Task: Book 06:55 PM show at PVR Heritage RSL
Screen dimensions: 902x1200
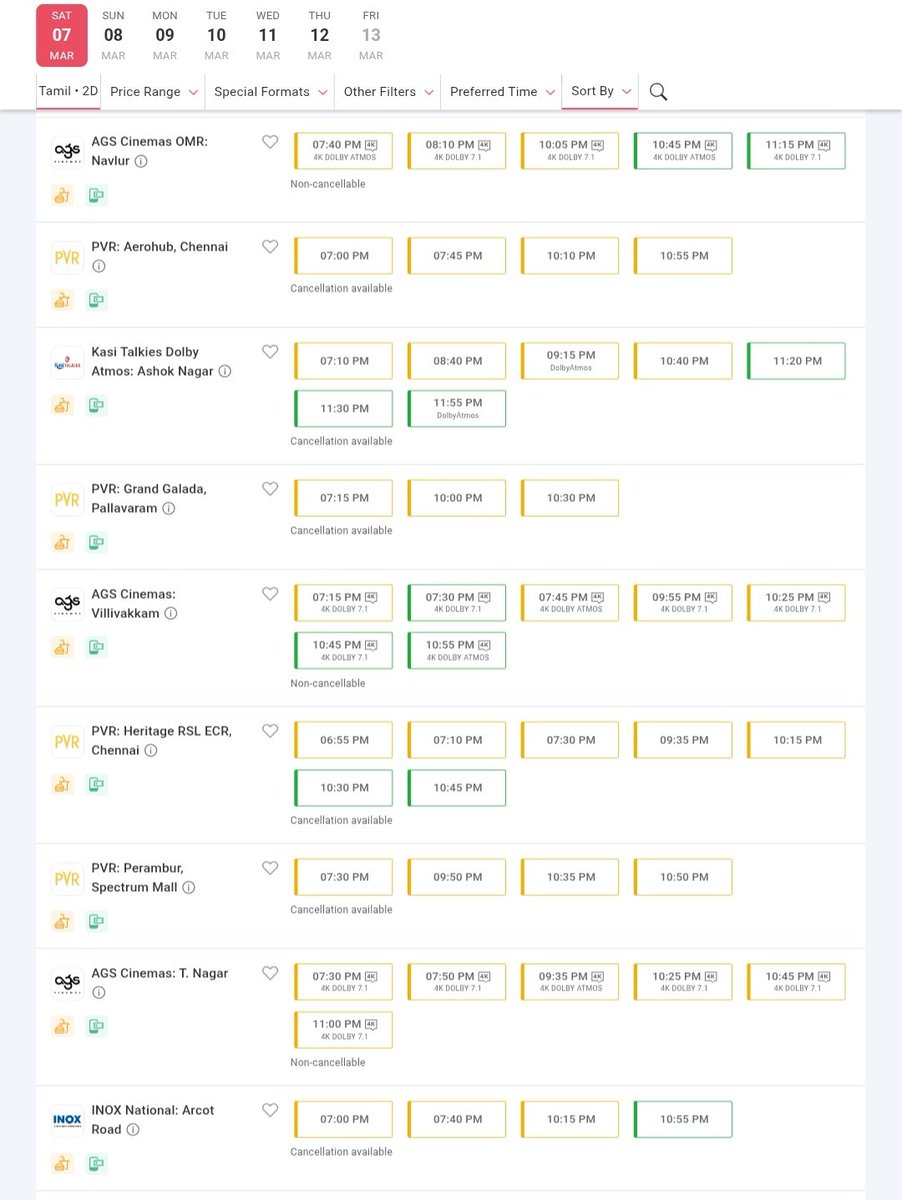Action: [x=344, y=740]
